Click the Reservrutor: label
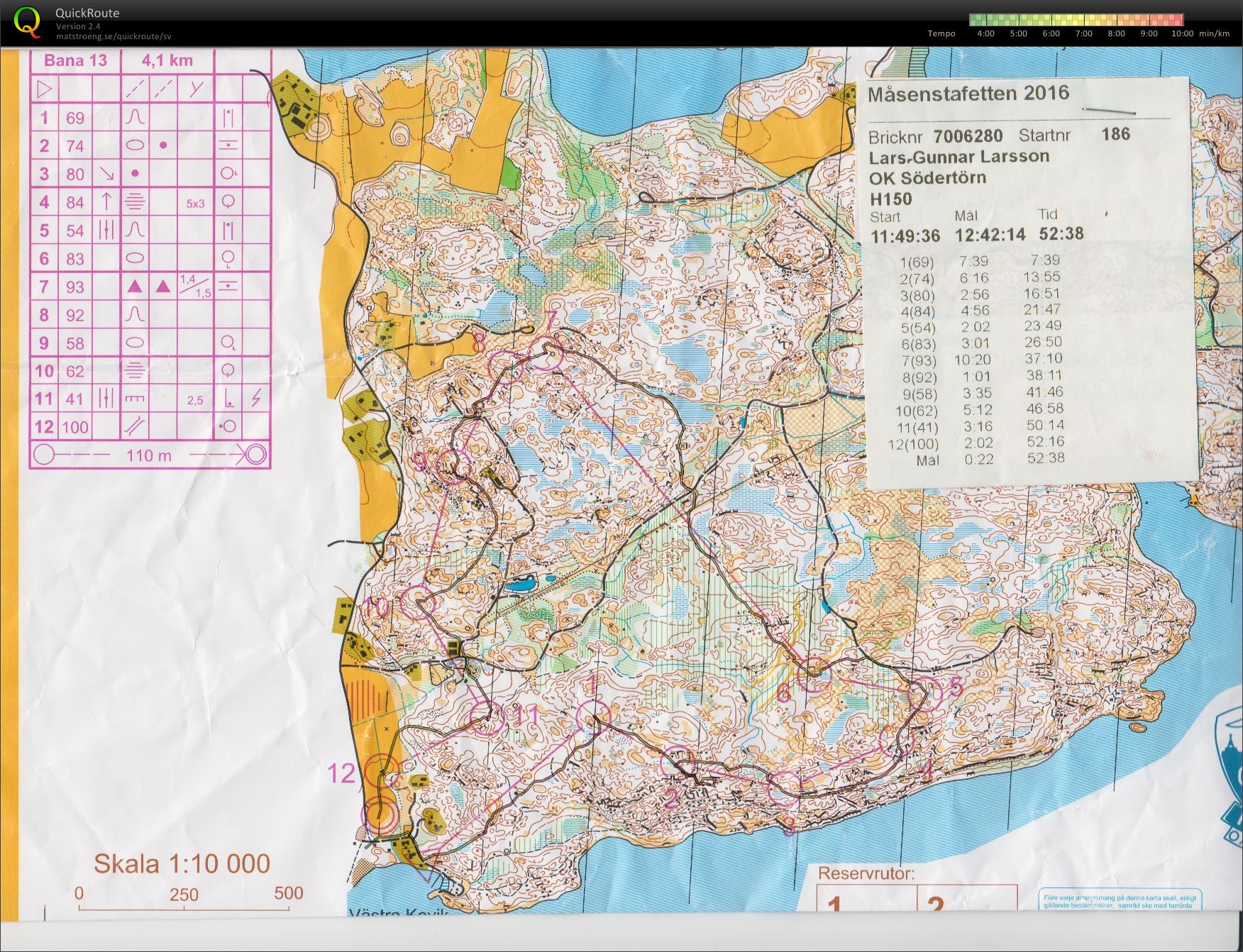This screenshot has height=952, width=1243. (866, 873)
